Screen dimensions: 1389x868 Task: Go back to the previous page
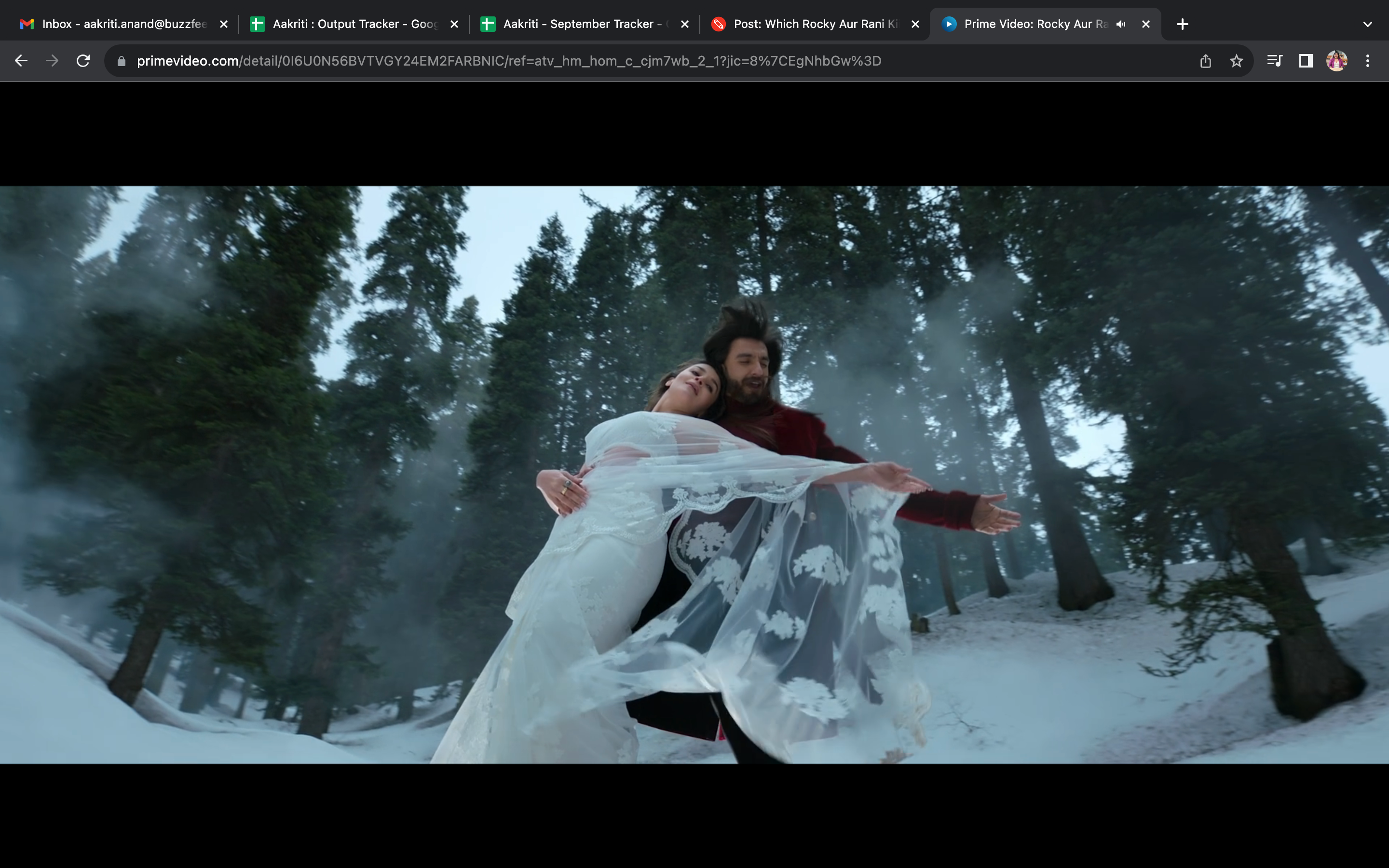pos(21,61)
